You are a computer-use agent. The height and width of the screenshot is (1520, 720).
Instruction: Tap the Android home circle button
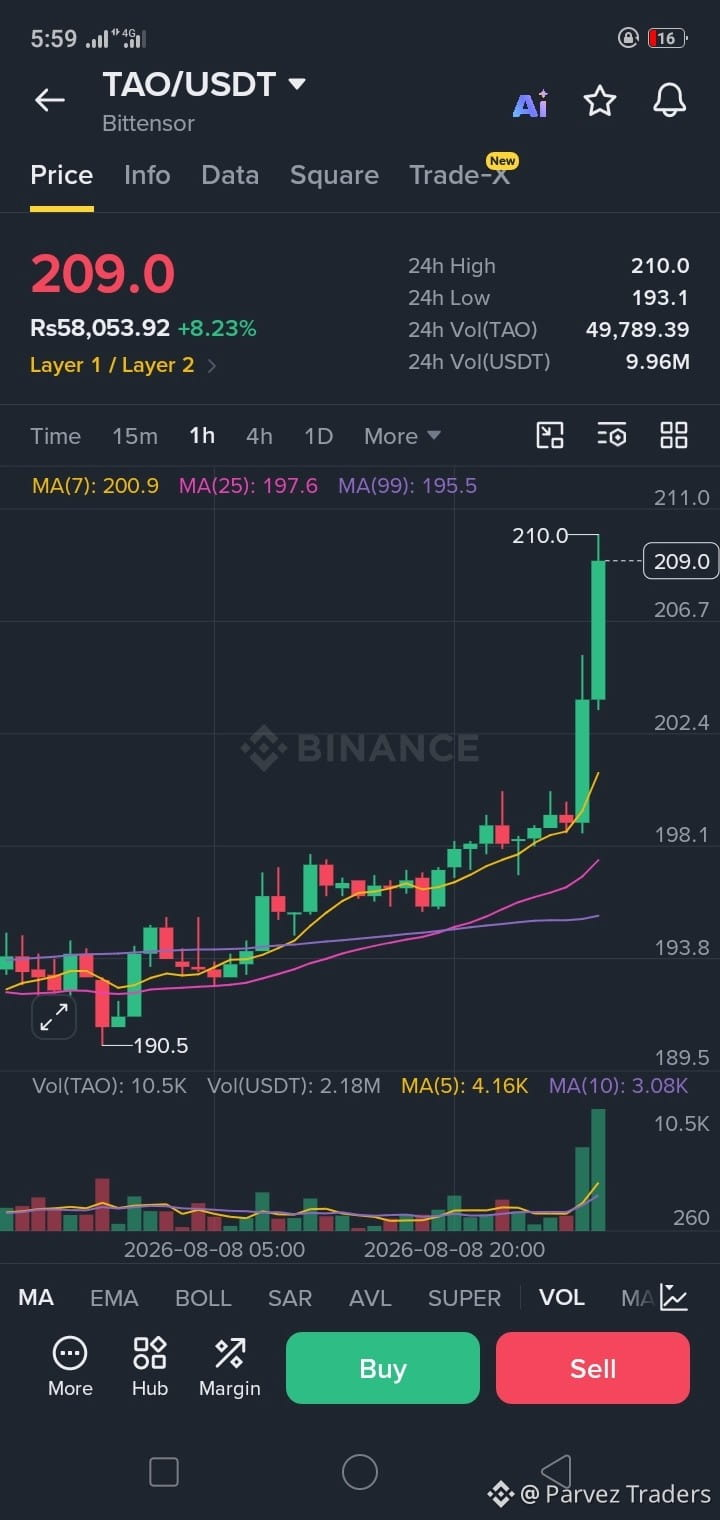click(x=360, y=1472)
